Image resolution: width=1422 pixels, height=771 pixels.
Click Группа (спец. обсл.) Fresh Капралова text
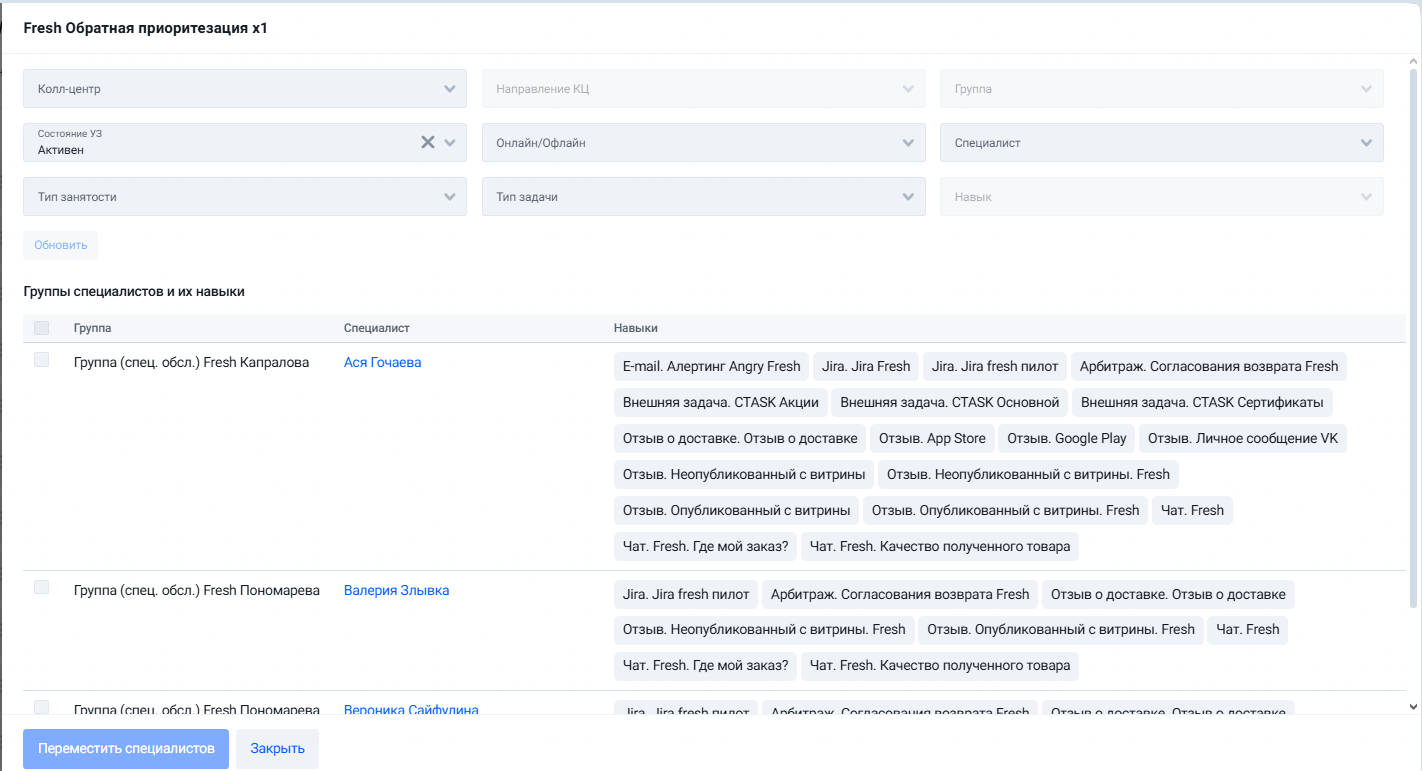point(192,362)
